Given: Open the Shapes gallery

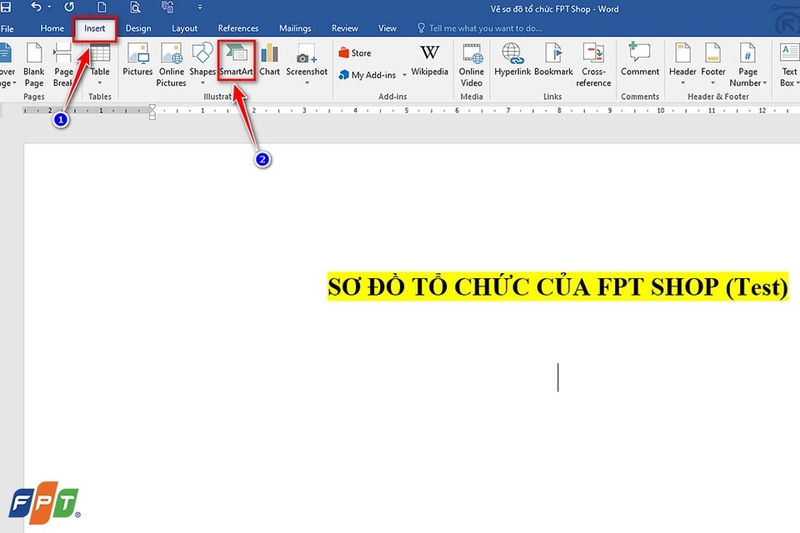Looking at the screenshot, I should (203, 64).
